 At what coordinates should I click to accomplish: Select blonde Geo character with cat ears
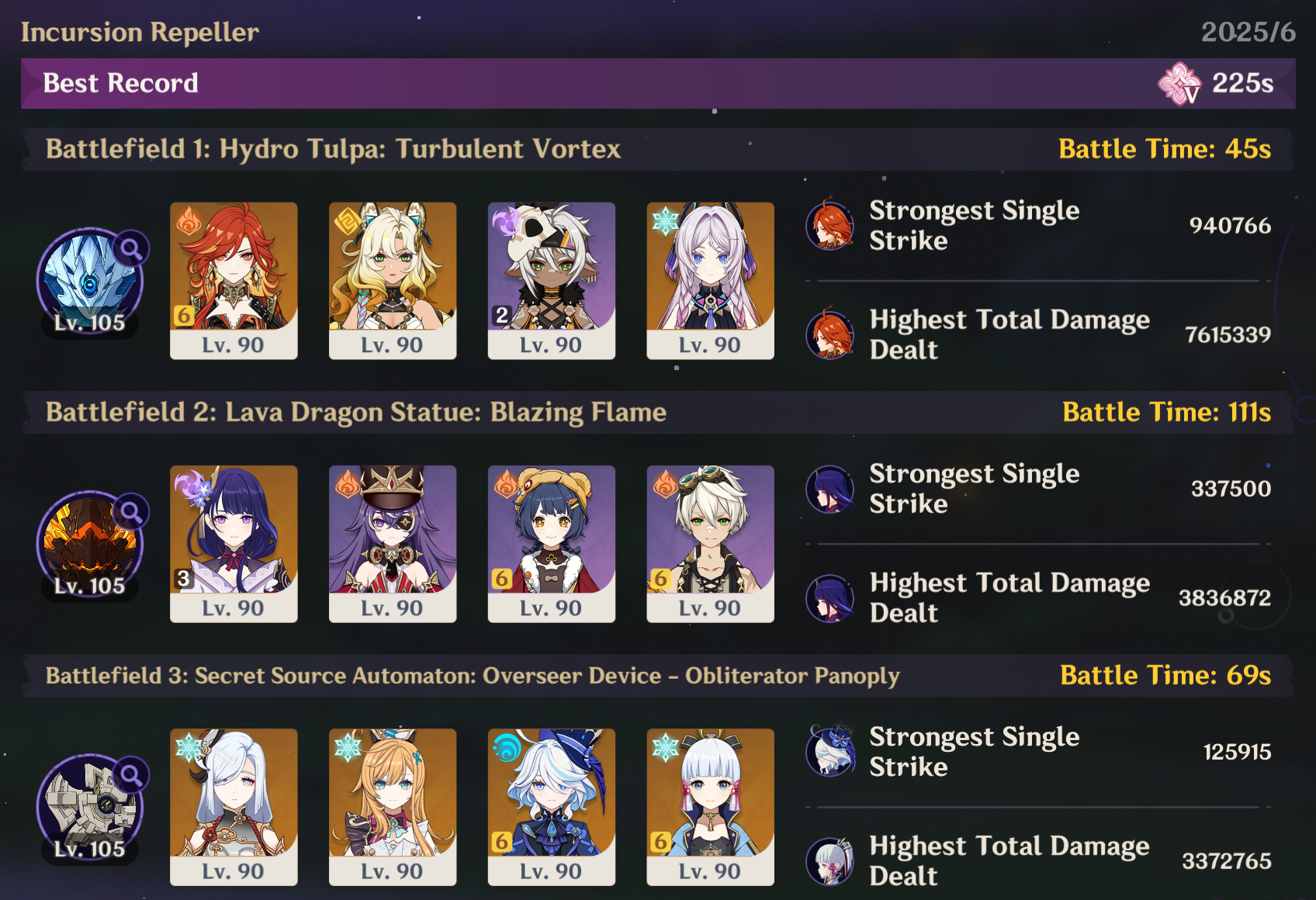click(393, 281)
